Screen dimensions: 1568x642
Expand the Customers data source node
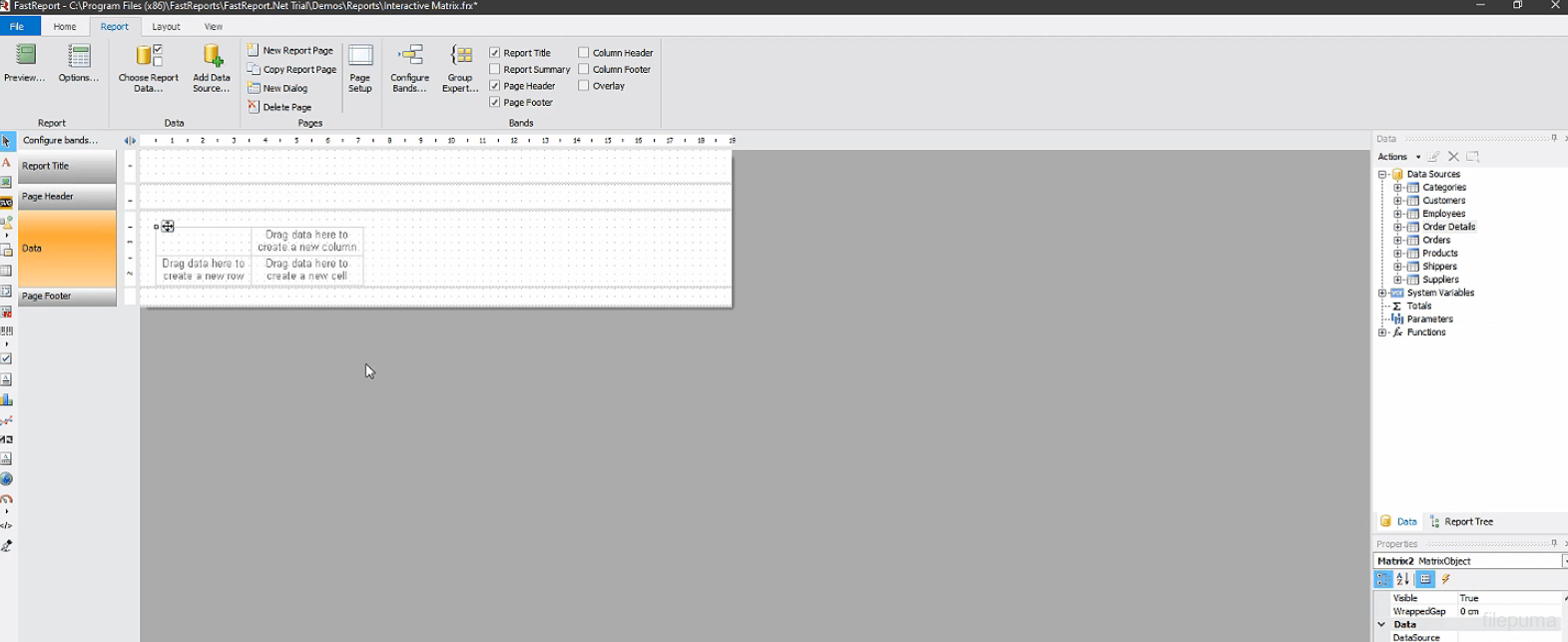point(1398,201)
